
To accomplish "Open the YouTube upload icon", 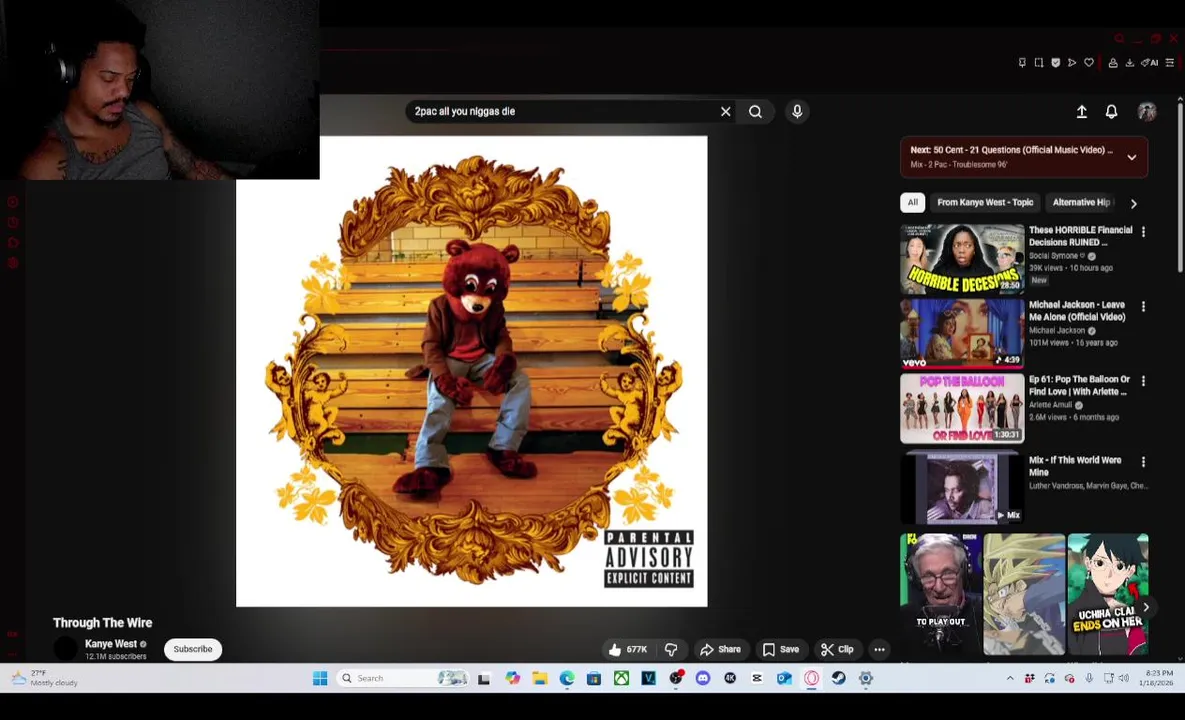I will pyautogui.click(x=1081, y=112).
